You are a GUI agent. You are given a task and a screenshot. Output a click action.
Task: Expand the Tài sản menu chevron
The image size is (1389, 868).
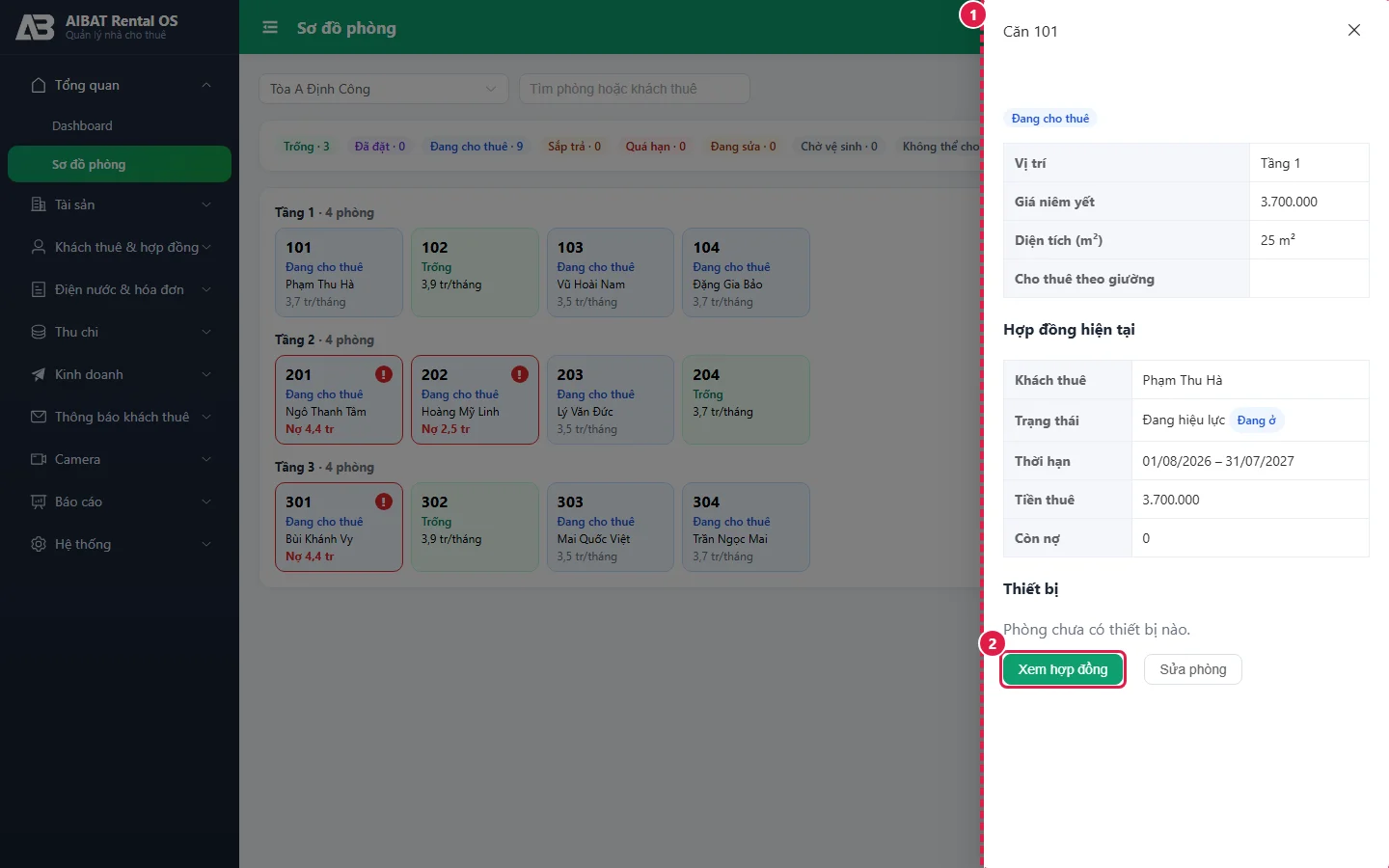click(x=206, y=204)
